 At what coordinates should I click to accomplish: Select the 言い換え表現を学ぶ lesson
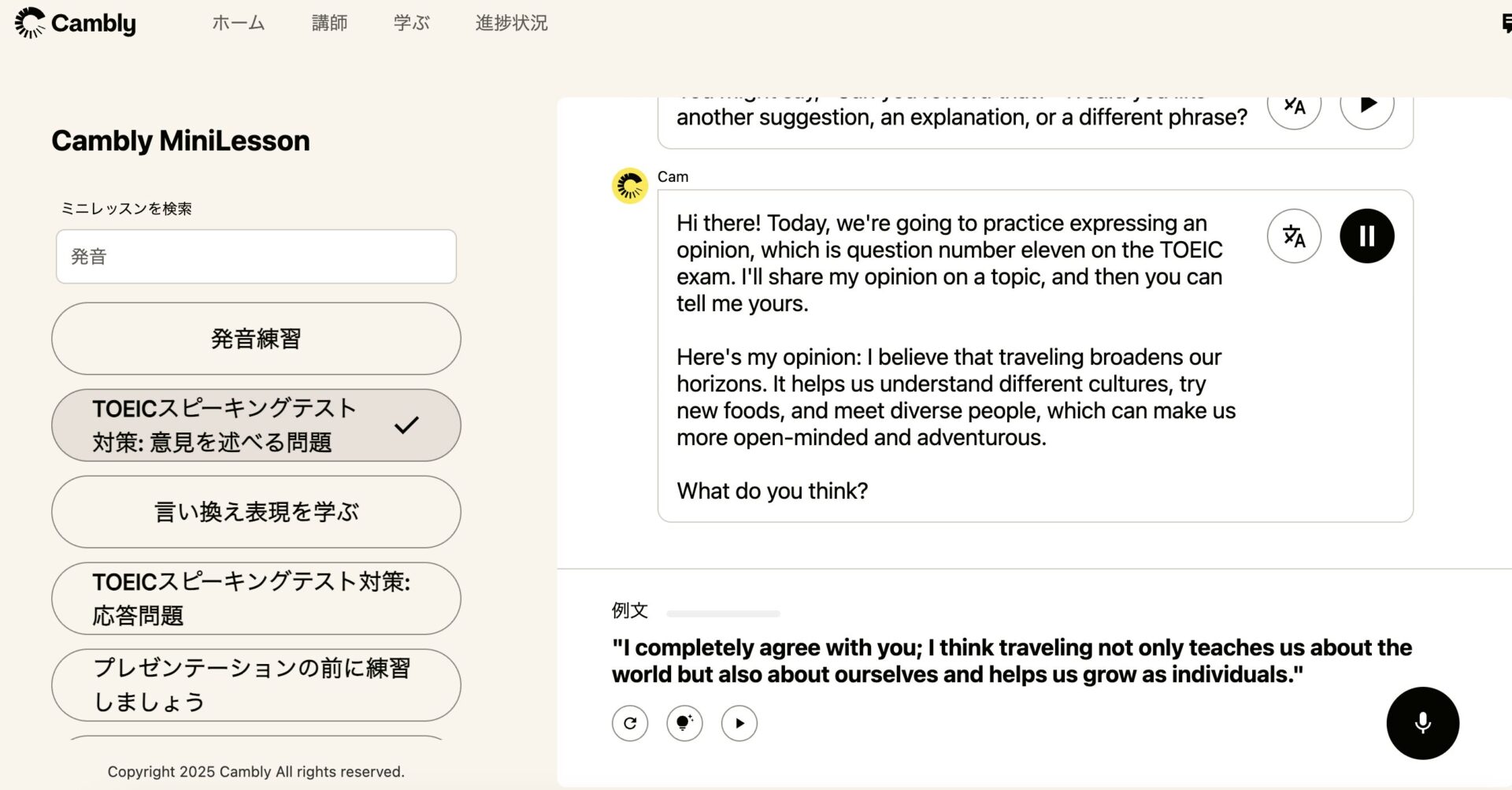(255, 512)
